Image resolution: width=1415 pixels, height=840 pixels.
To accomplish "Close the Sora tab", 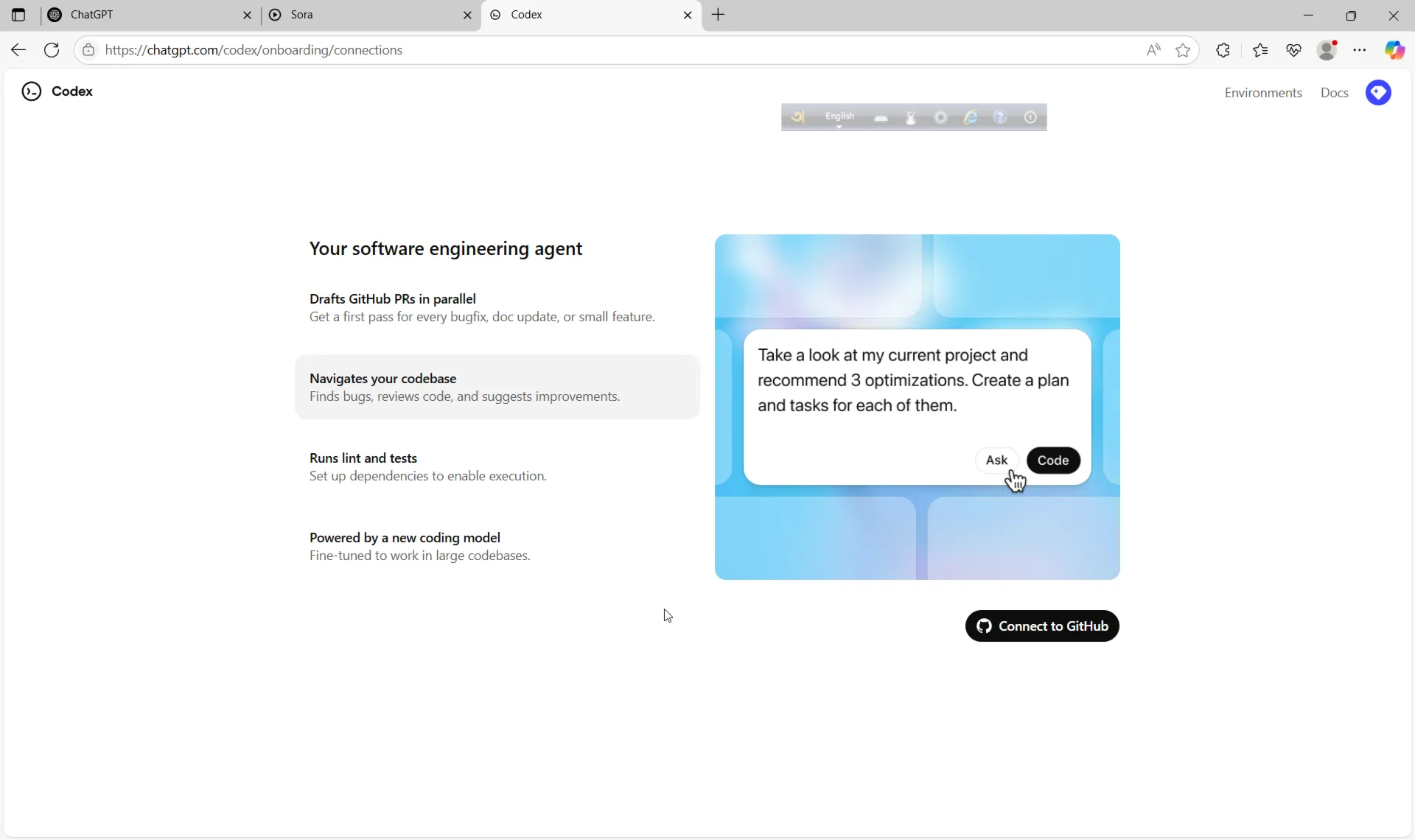I will point(467,15).
